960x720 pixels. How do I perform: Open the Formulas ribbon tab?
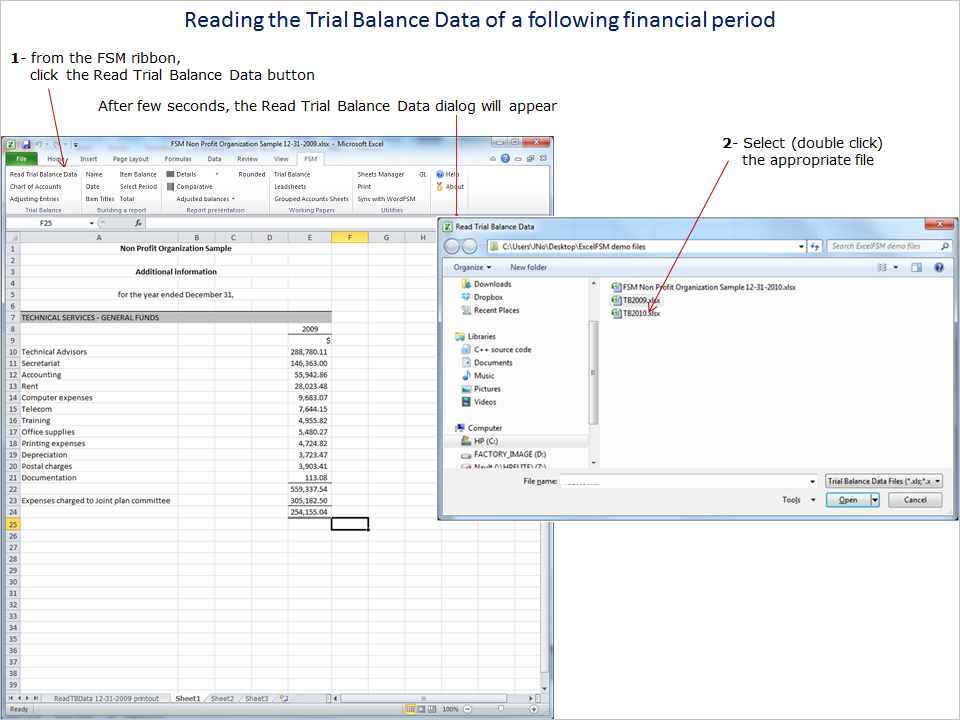[178, 158]
